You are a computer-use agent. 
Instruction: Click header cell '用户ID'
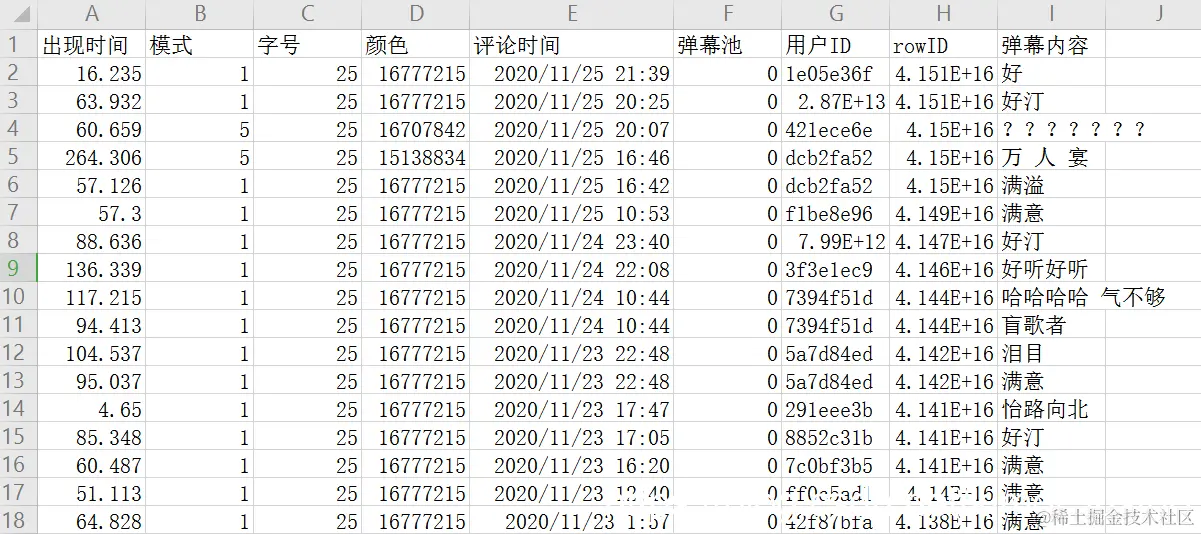(836, 45)
